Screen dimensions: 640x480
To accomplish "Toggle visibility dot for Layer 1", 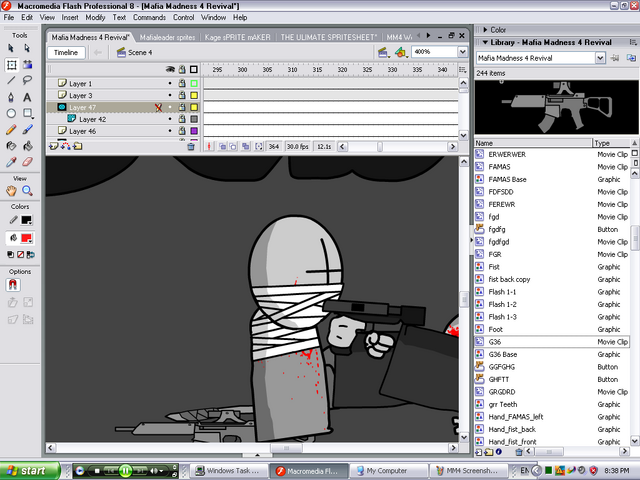I will 170,83.
